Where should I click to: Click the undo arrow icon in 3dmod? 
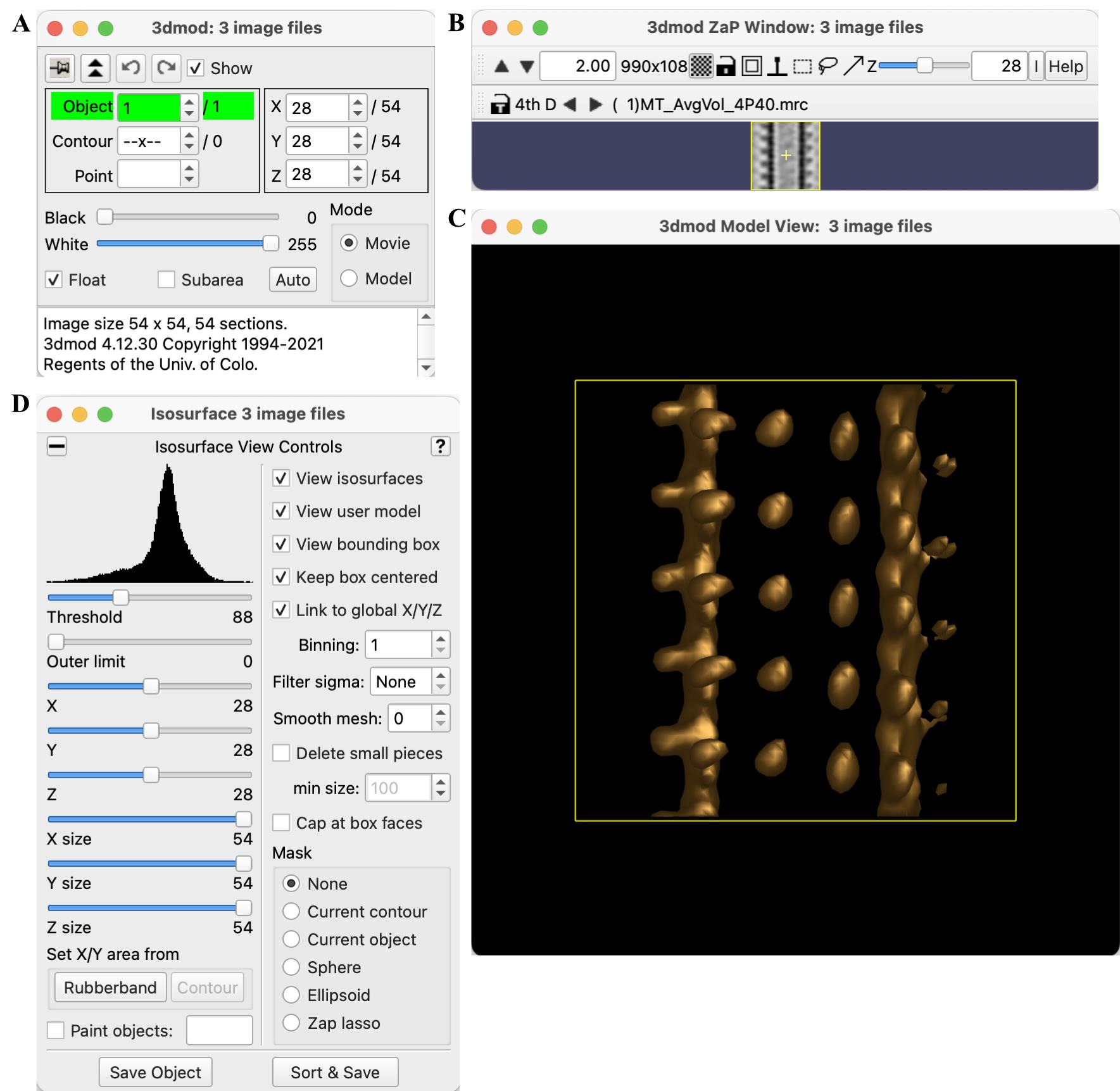[130, 68]
